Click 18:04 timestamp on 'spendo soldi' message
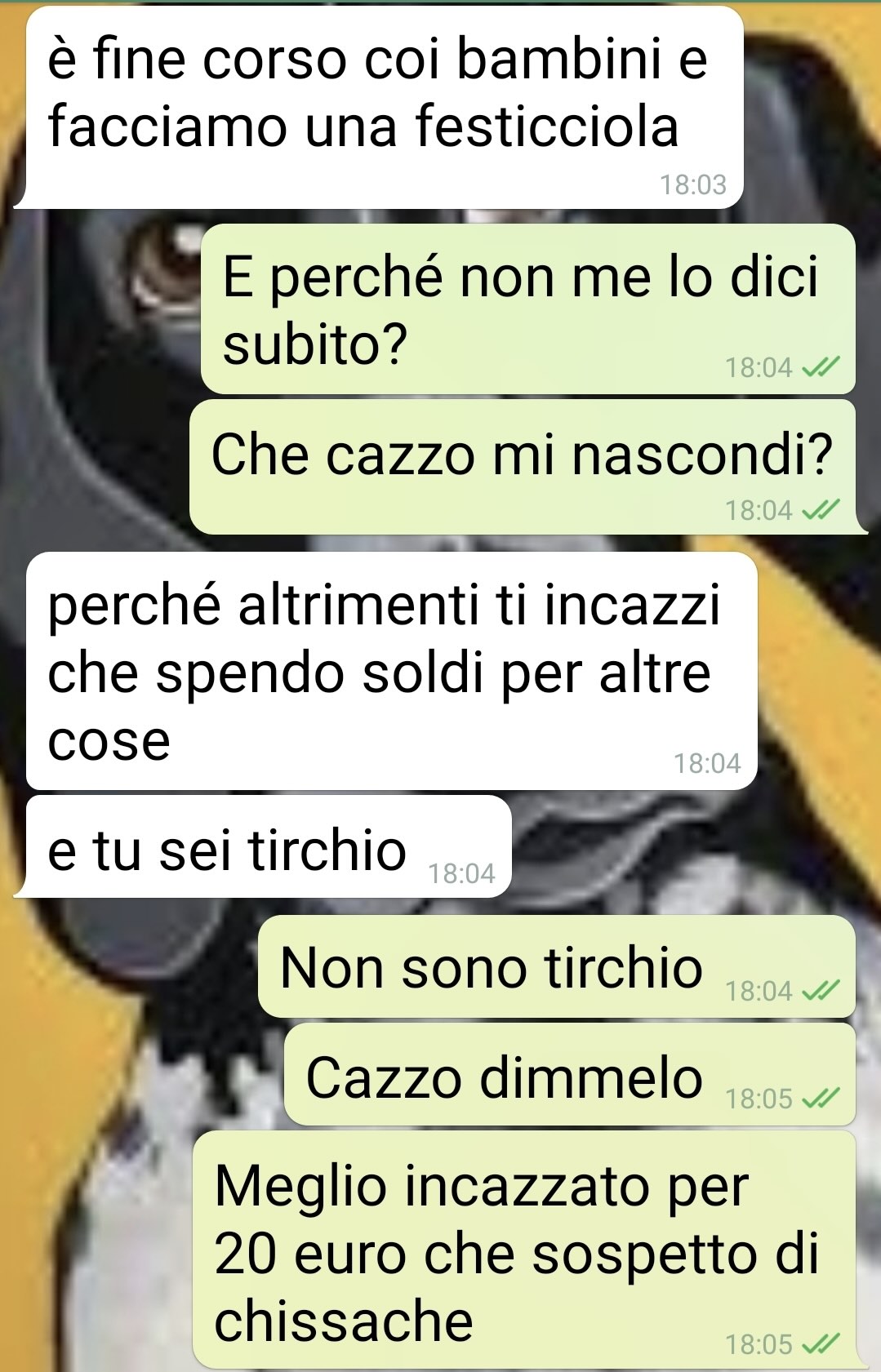 coord(707,764)
